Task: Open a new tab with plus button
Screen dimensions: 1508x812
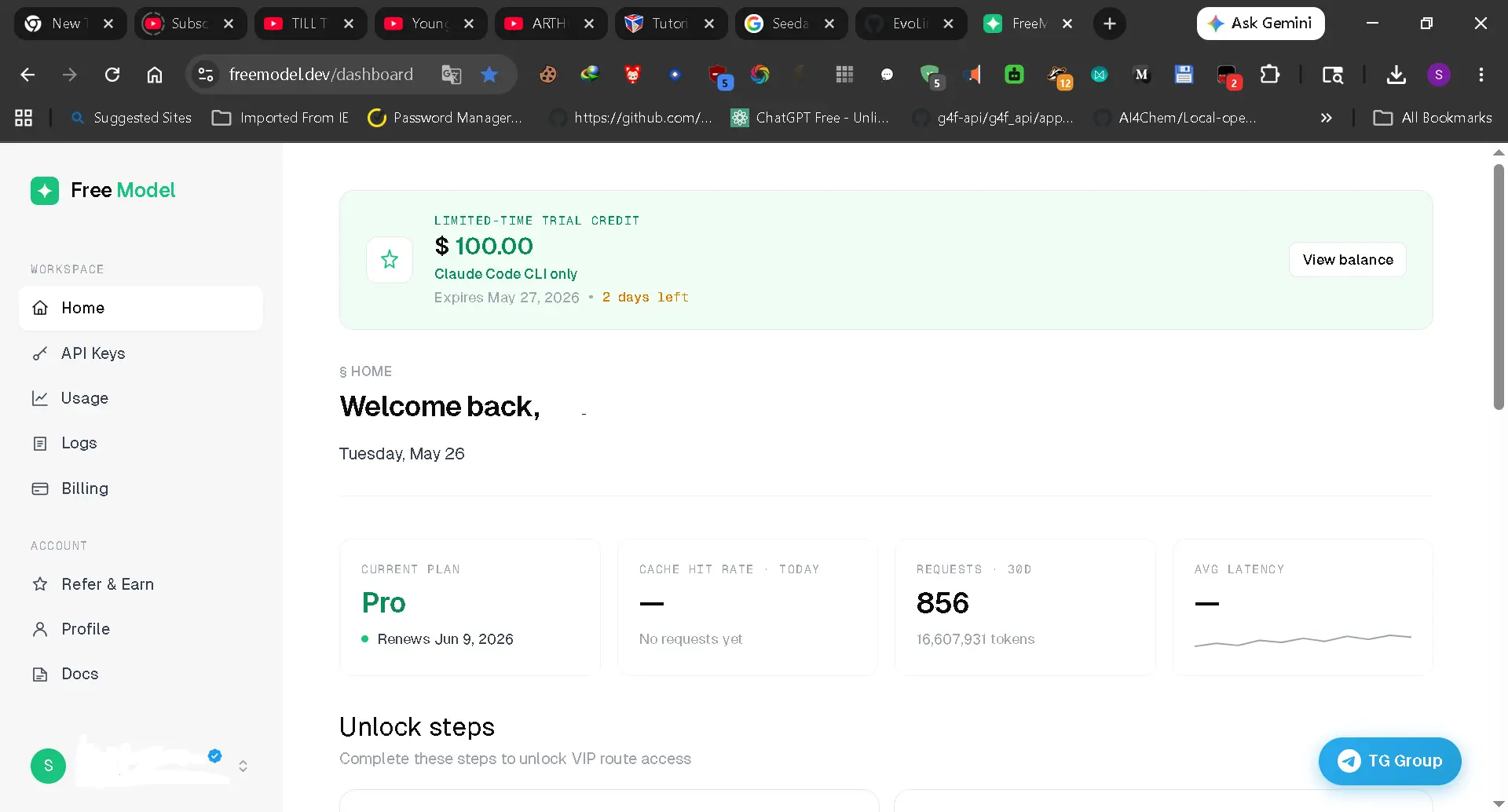Action: pyautogui.click(x=1109, y=24)
